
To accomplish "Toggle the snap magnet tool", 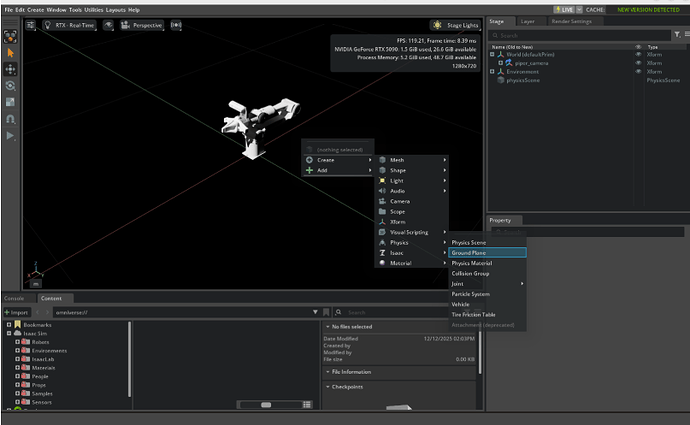I will point(10,118).
